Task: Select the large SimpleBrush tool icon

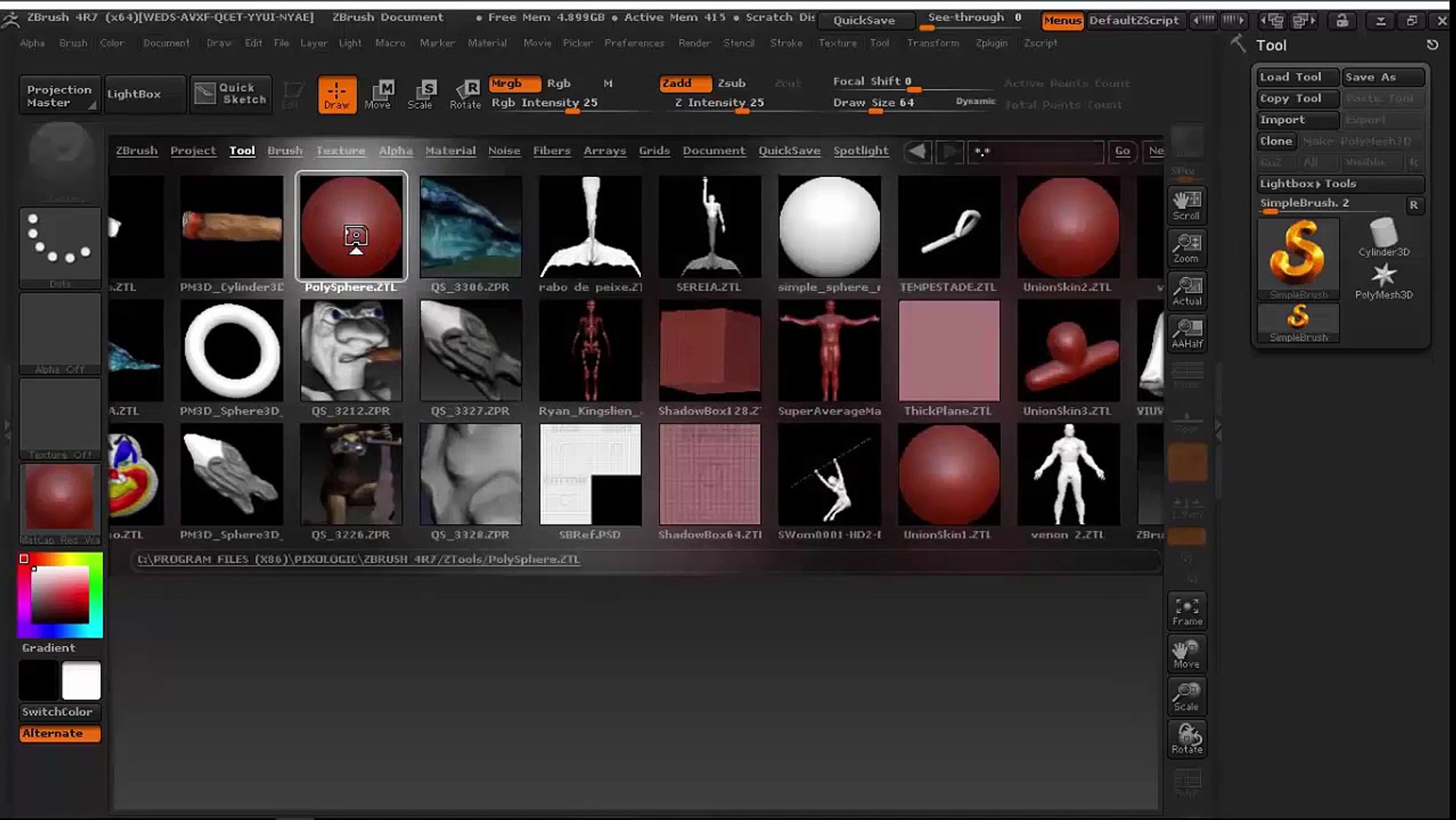Action: click(x=1298, y=258)
